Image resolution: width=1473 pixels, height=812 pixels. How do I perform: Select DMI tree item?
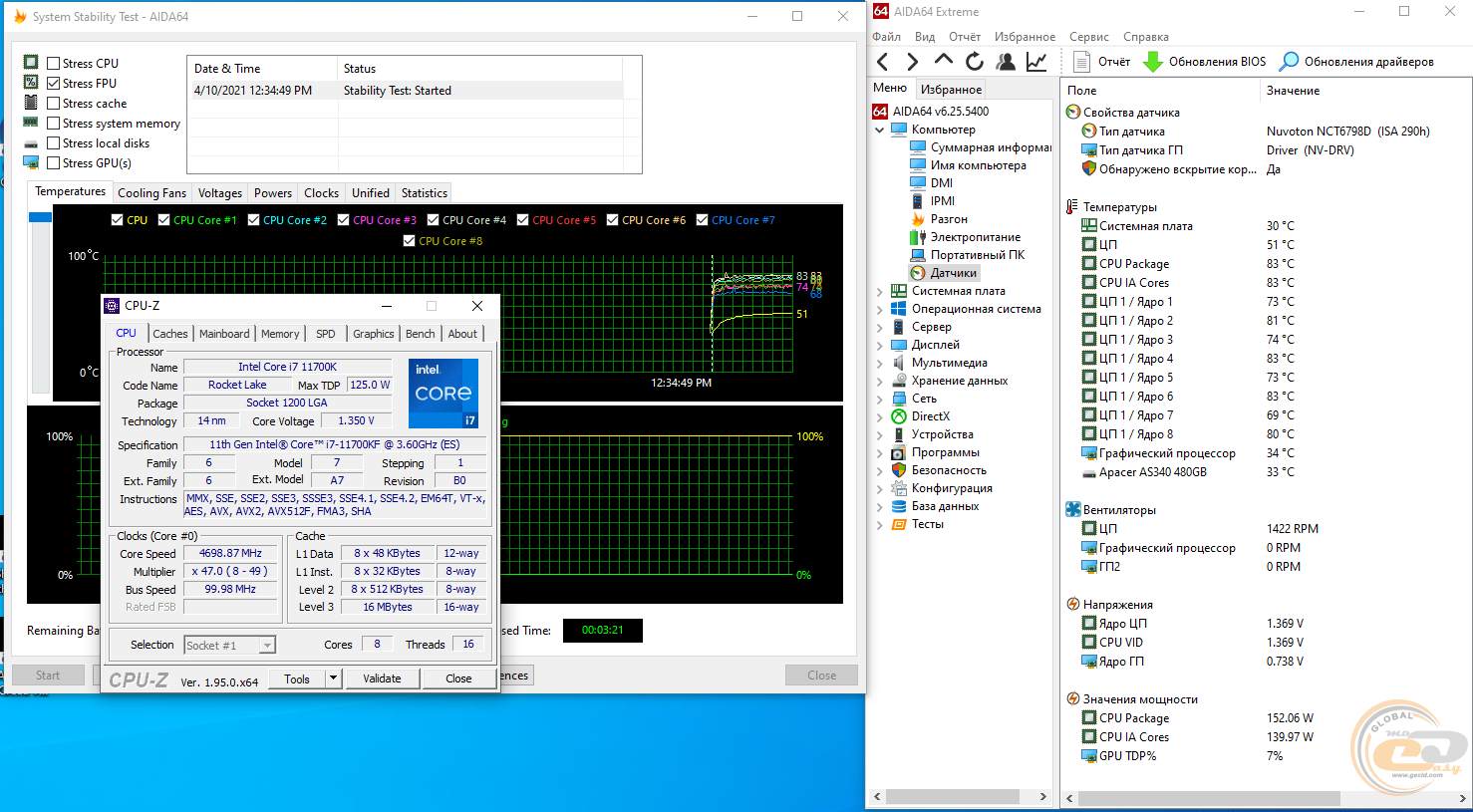coord(931,183)
